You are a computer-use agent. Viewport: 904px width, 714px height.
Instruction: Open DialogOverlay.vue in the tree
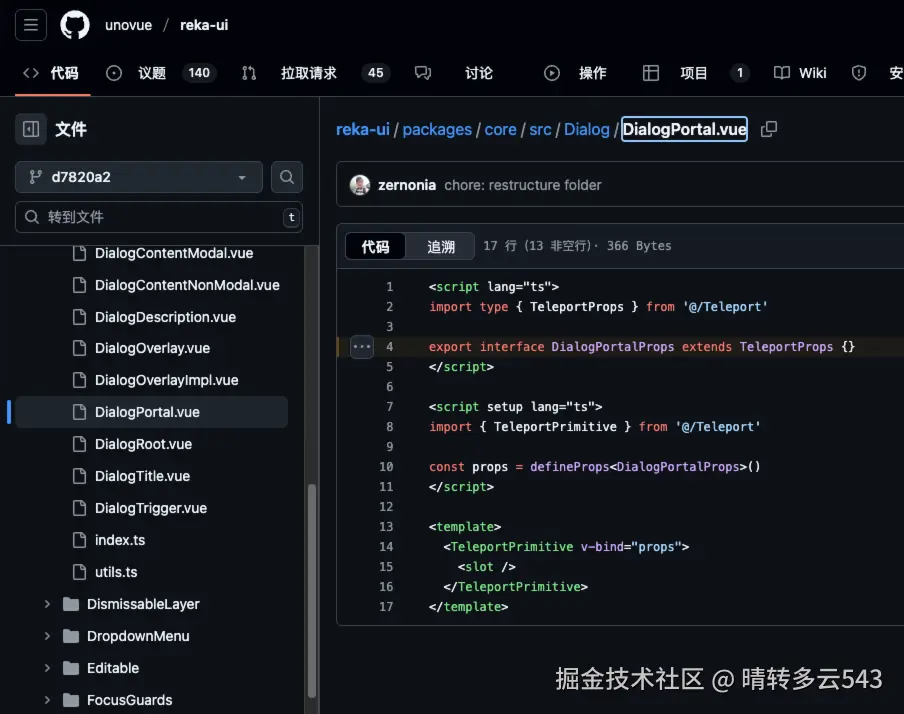tap(152, 348)
